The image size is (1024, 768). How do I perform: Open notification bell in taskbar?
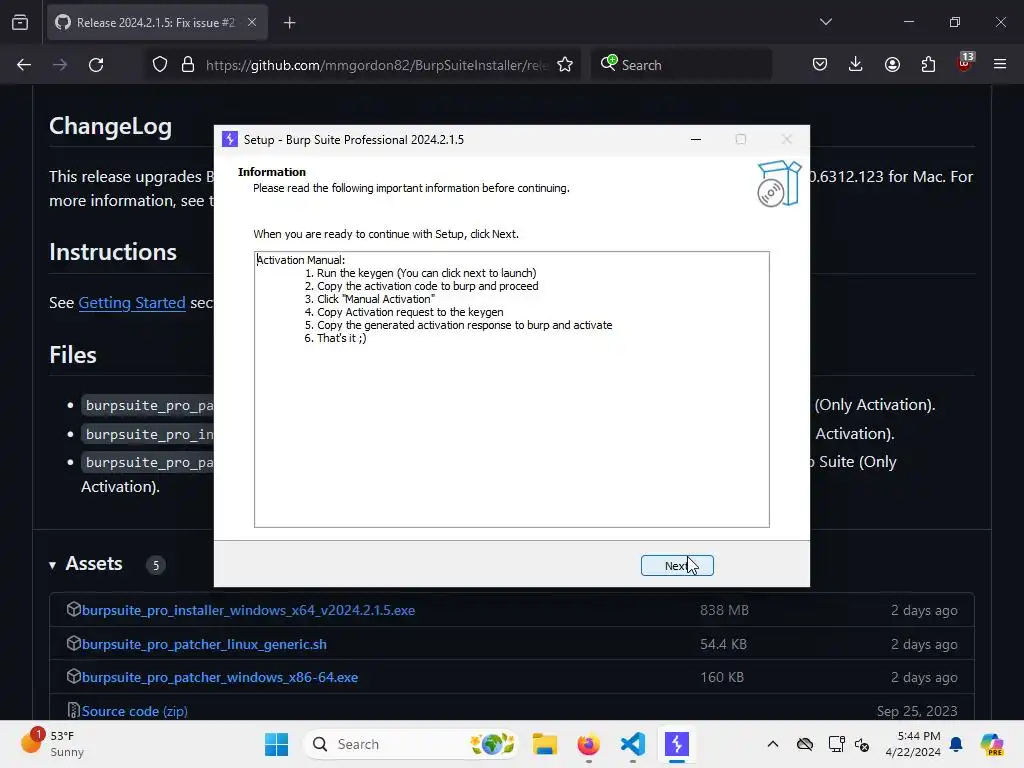956,744
